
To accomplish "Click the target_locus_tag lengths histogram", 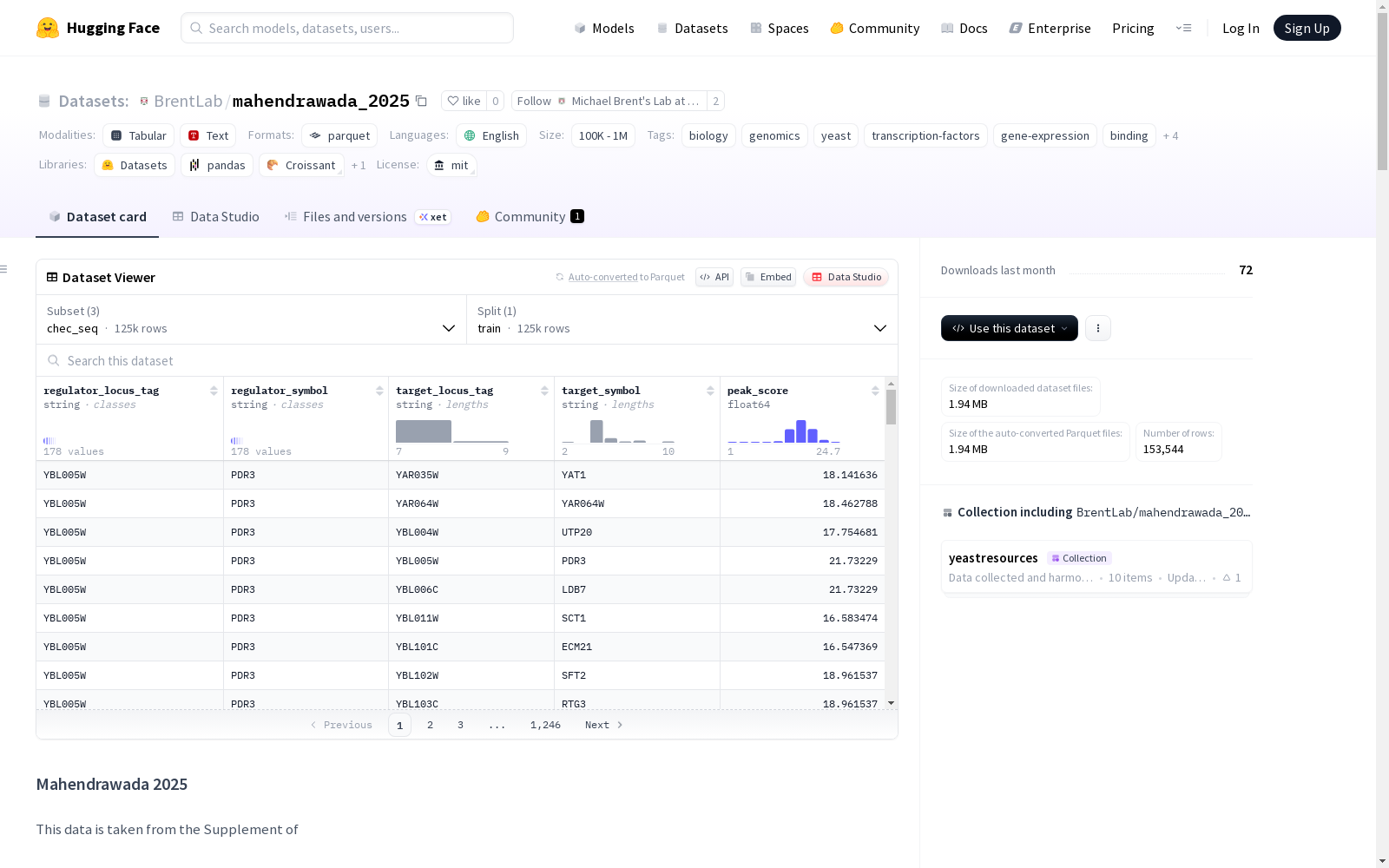I will click(x=452, y=431).
